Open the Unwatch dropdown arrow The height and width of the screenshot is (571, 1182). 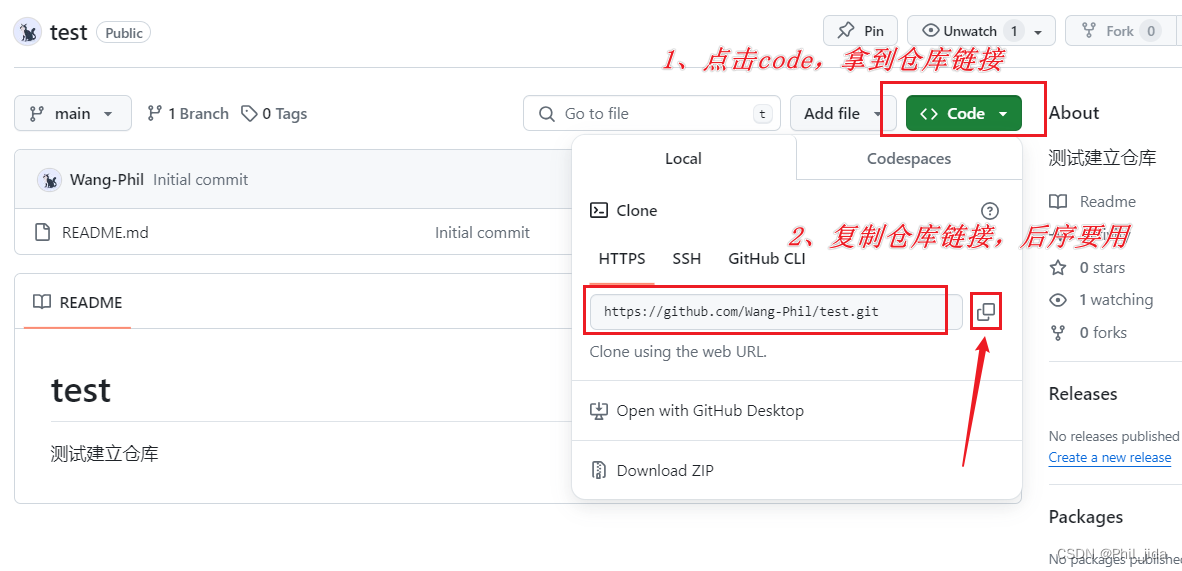tap(1039, 32)
